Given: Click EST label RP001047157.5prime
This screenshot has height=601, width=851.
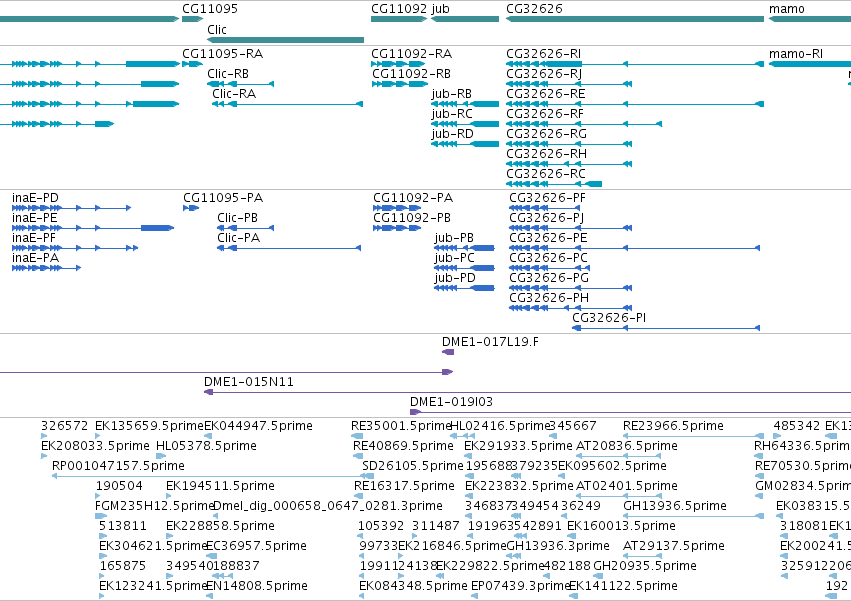Looking at the screenshot, I should pyautogui.click(x=118, y=466).
